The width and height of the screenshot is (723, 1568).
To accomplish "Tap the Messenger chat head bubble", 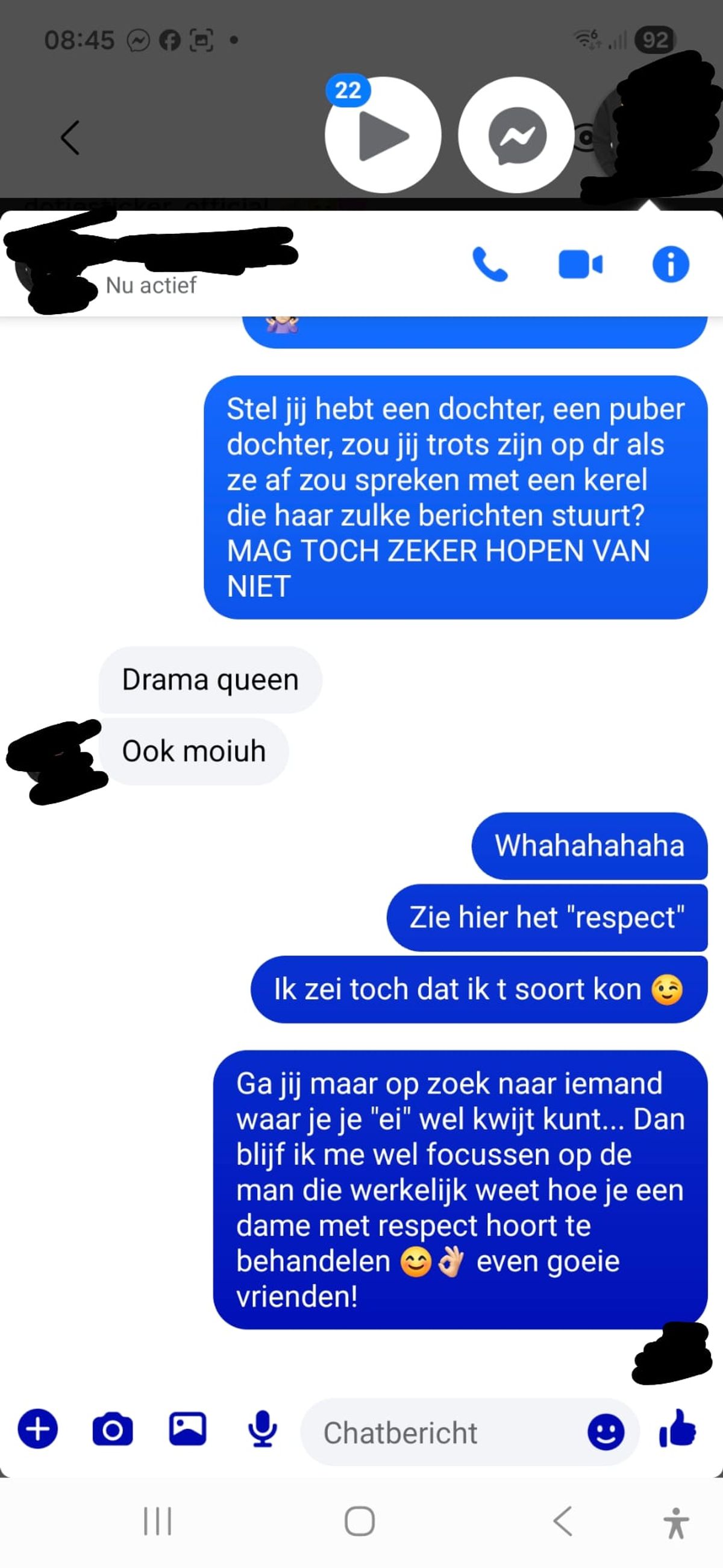I will pos(516,135).
